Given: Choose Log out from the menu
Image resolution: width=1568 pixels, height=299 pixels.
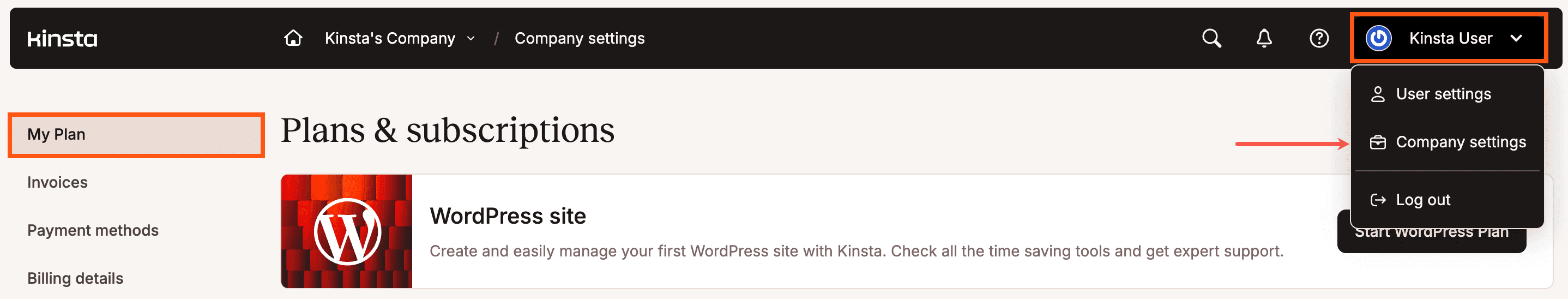Looking at the screenshot, I should 1422,200.
